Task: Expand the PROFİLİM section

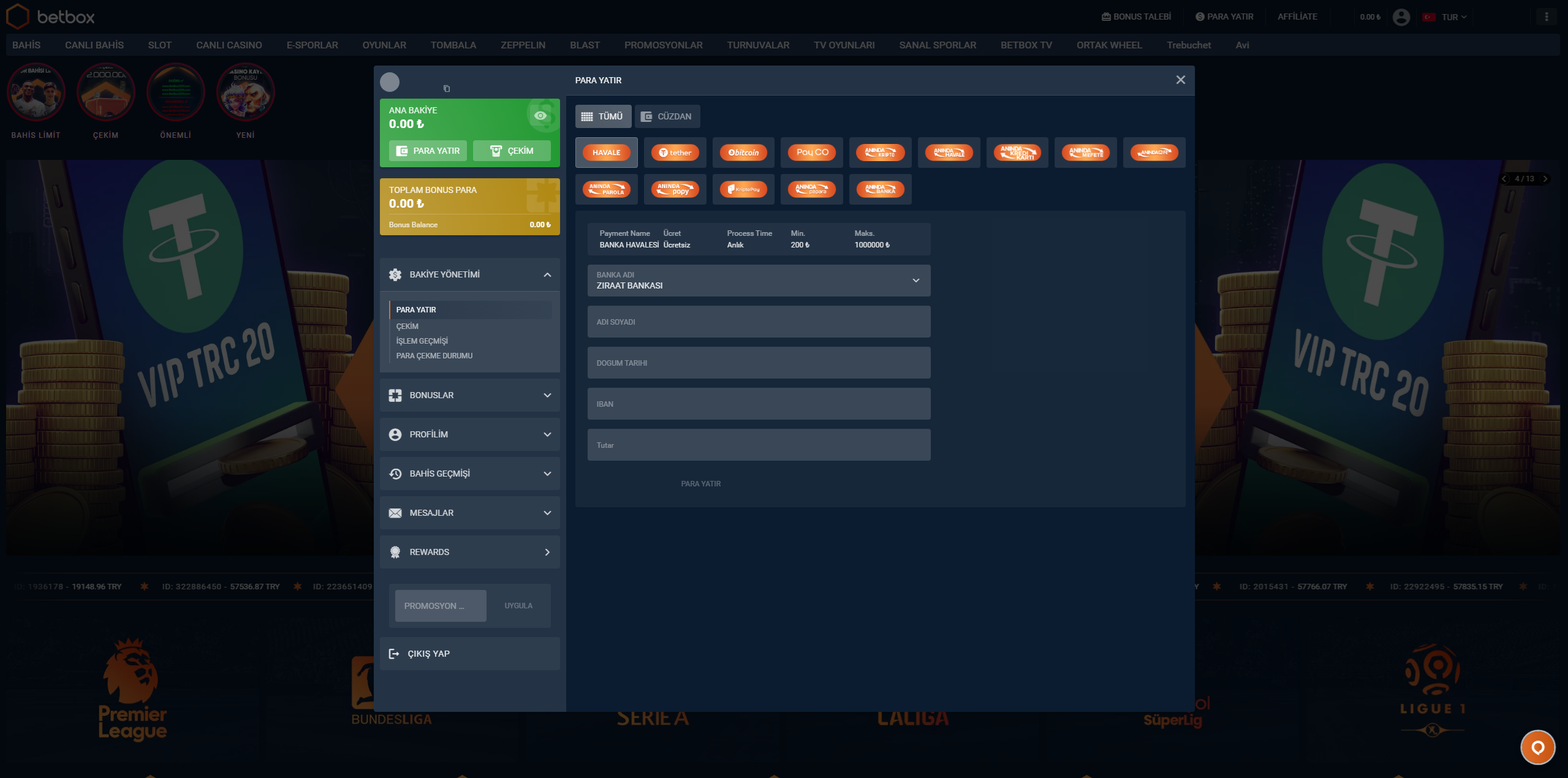Action: (x=469, y=434)
